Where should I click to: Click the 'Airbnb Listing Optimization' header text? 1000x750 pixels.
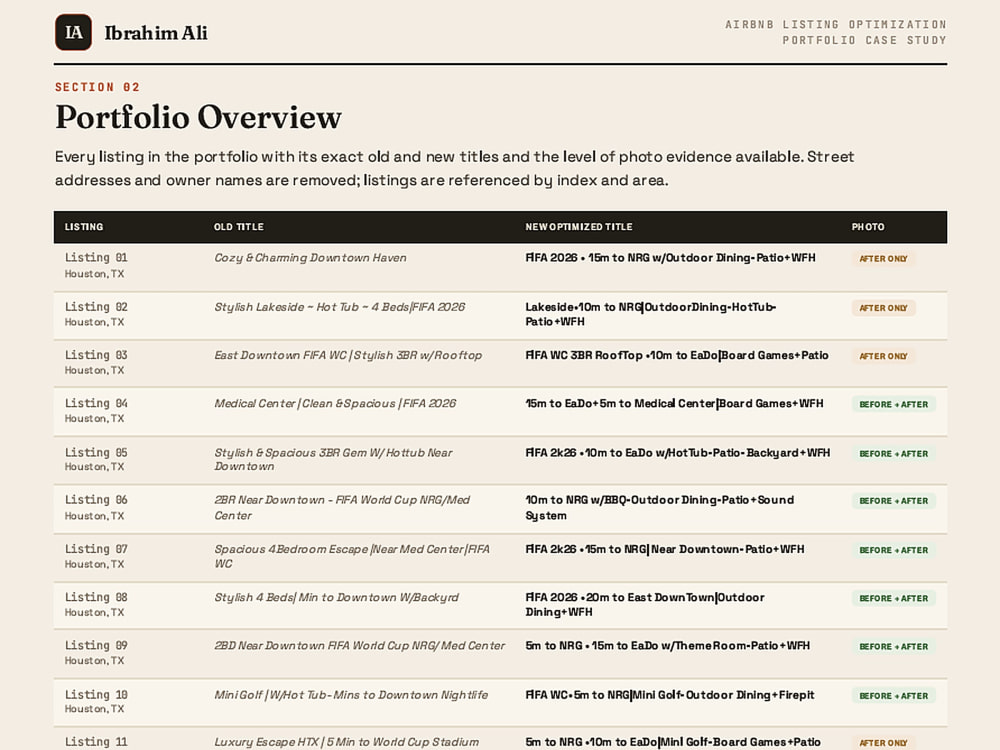click(835, 24)
